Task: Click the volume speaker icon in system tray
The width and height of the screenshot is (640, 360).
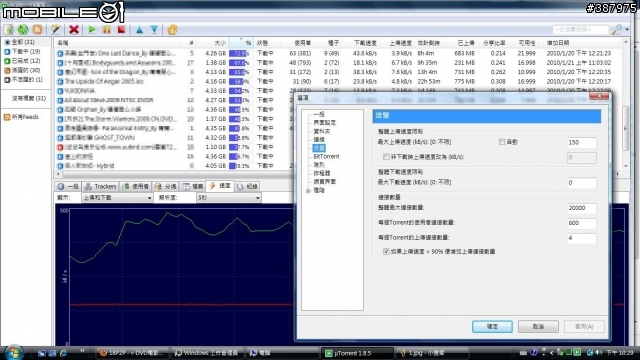Action: click(x=599, y=352)
